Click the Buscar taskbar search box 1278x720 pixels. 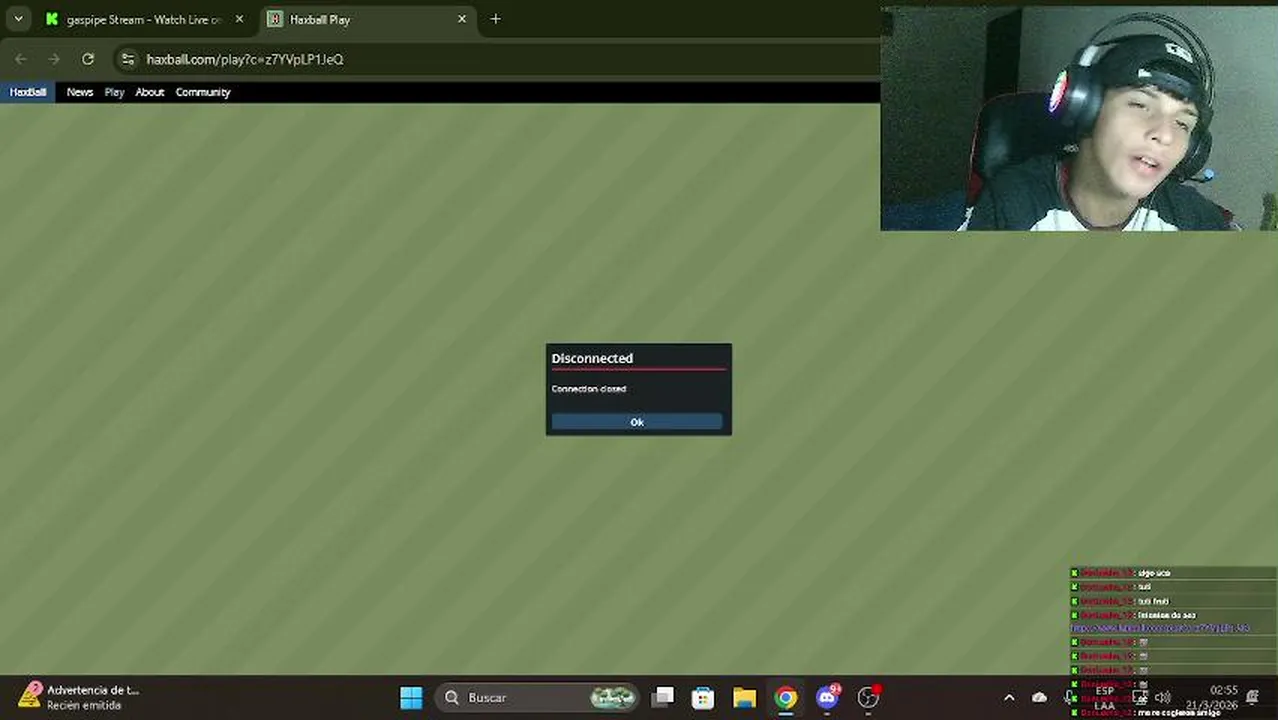click(x=538, y=697)
